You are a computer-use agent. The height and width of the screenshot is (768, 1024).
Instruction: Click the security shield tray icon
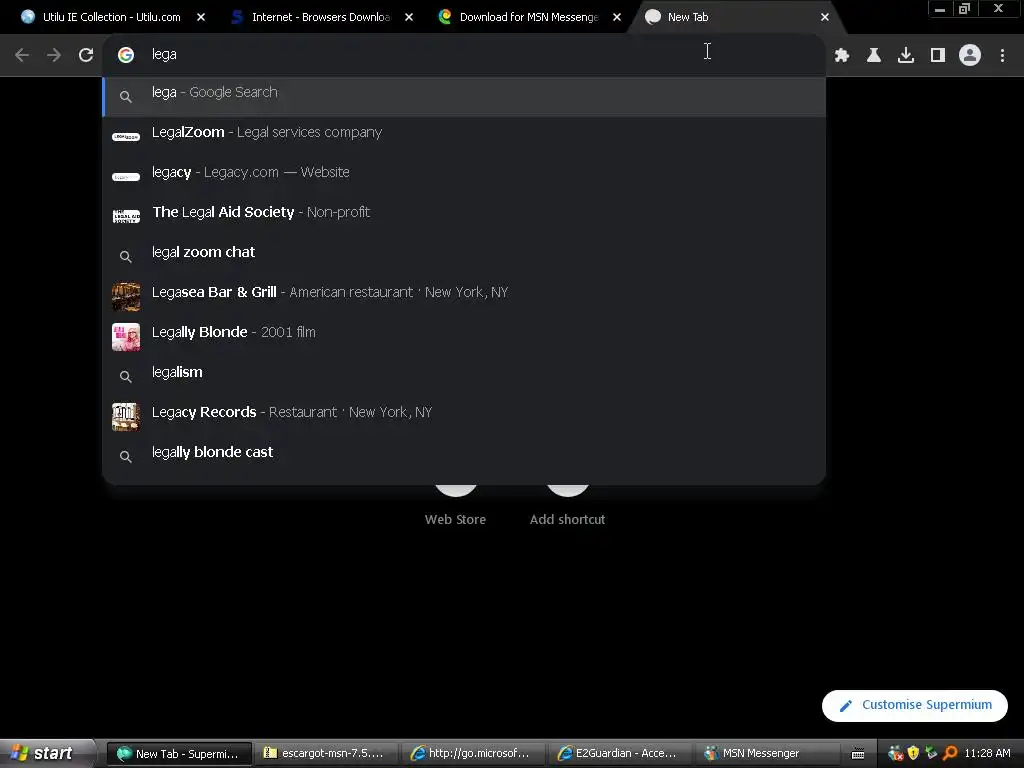pos(913,753)
